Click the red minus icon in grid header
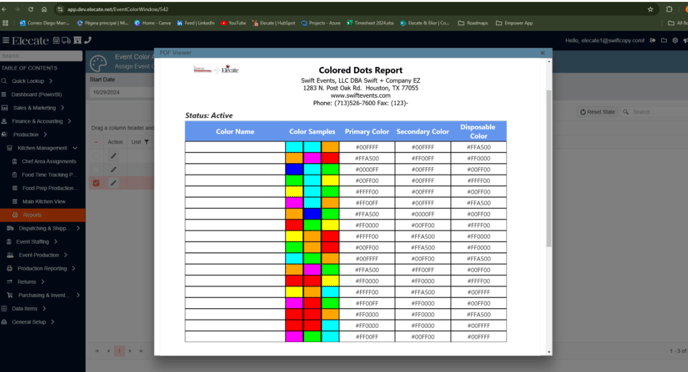This screenshot has width=688, height=372. (x=96, y=142)
